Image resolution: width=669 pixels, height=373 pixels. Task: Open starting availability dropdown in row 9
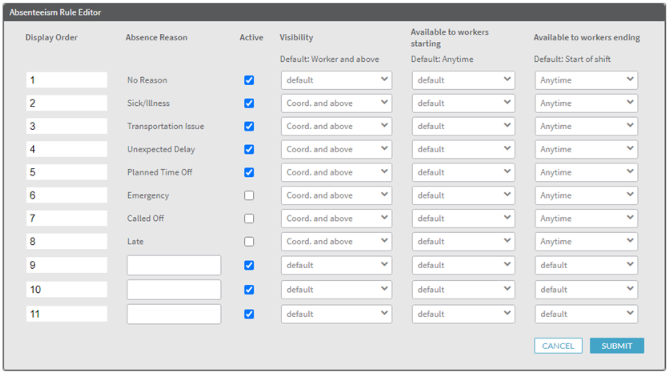click(x=463, y=265)
